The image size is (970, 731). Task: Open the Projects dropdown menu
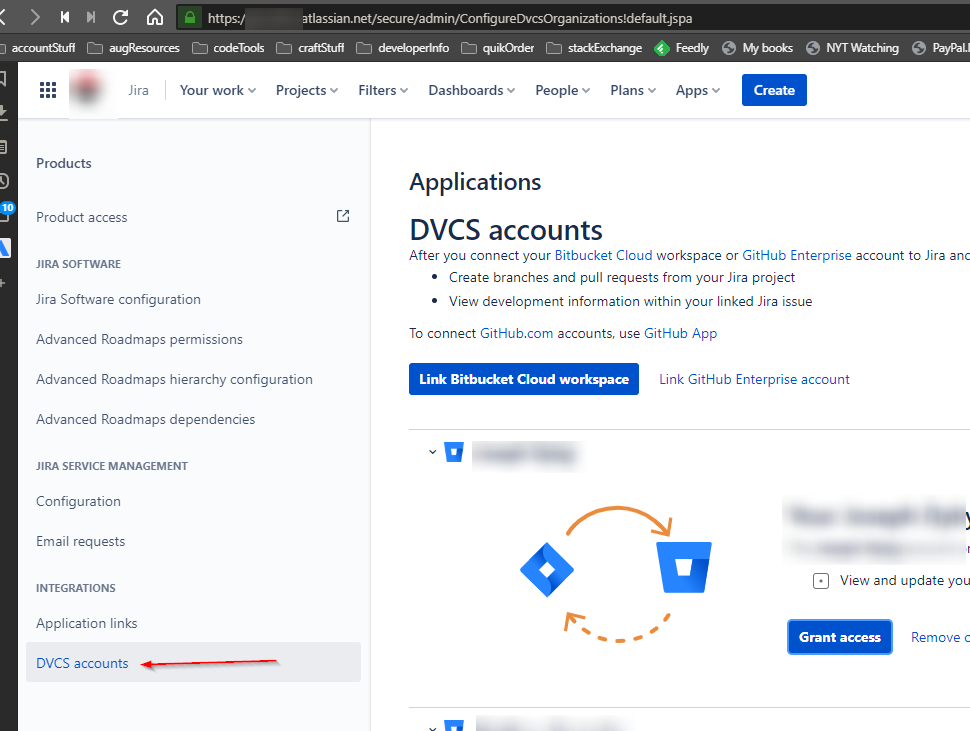(x=307, y=90)
